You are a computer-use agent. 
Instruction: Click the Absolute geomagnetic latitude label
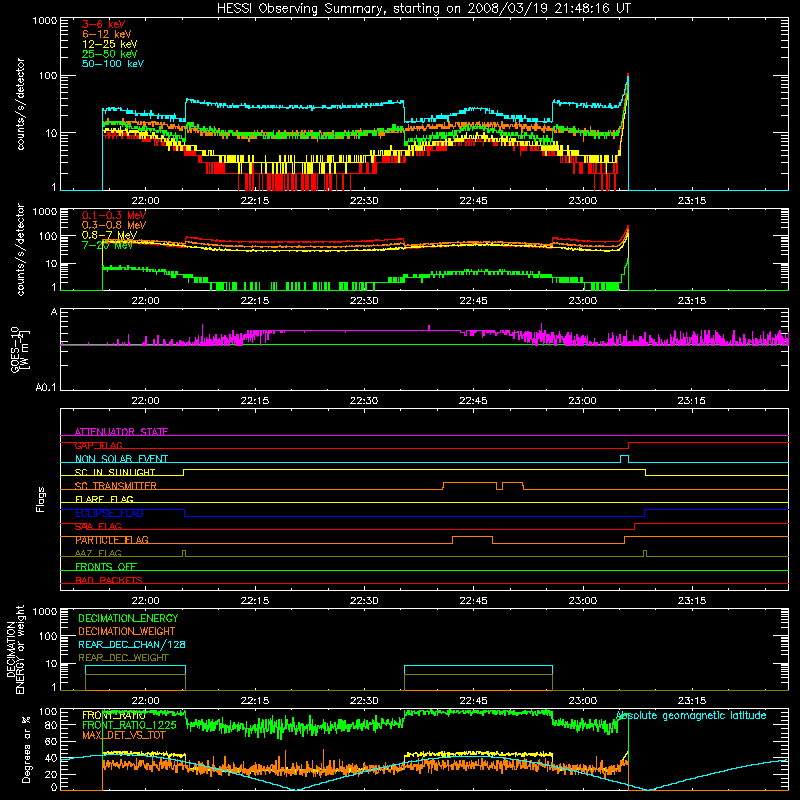[691, 715]
